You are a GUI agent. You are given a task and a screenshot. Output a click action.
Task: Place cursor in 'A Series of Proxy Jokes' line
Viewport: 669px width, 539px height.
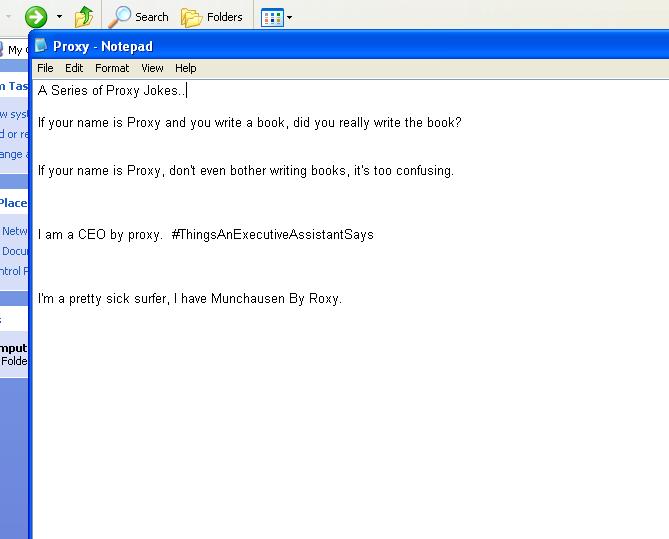click(110, 91)
